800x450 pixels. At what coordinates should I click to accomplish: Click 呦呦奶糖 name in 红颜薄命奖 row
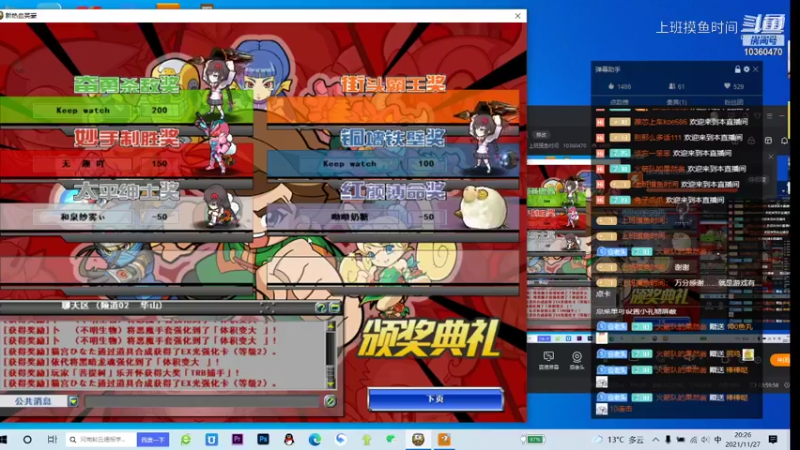(349, 217)
